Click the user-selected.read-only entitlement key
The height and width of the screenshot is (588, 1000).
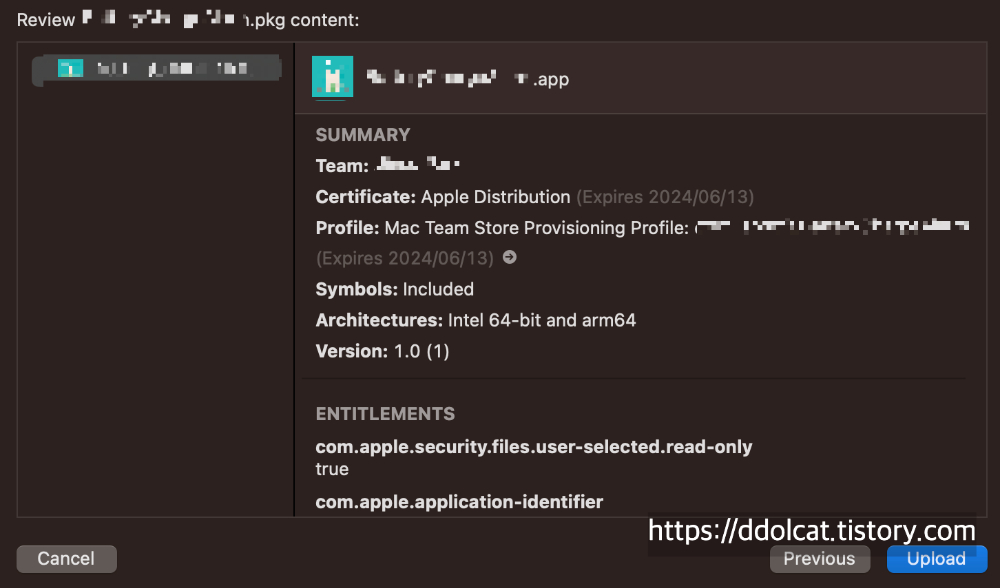tap(533, 447)
